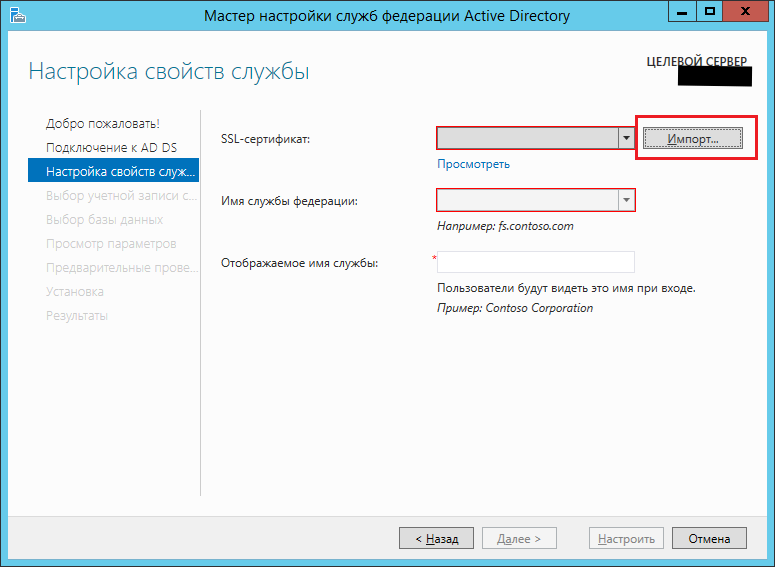Screen dimensions: 775x567
Task: Click the Установка step in sidebar
Action: 75,292
